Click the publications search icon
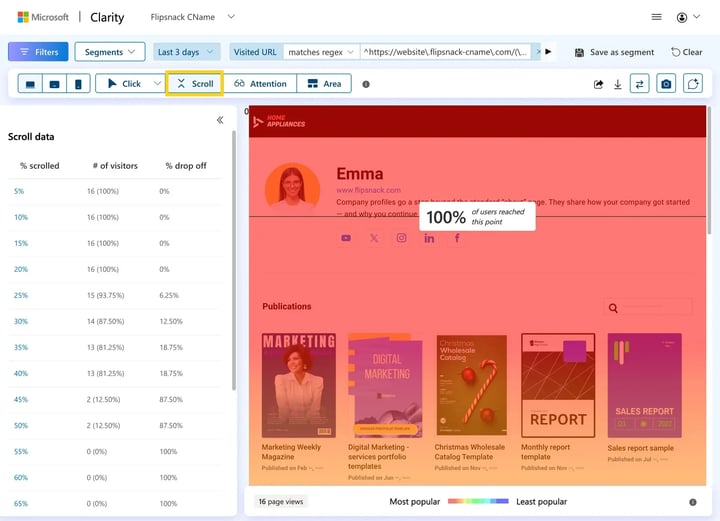Screen dimensions: 720x521 pyautogui.click(x=613, y=308)
